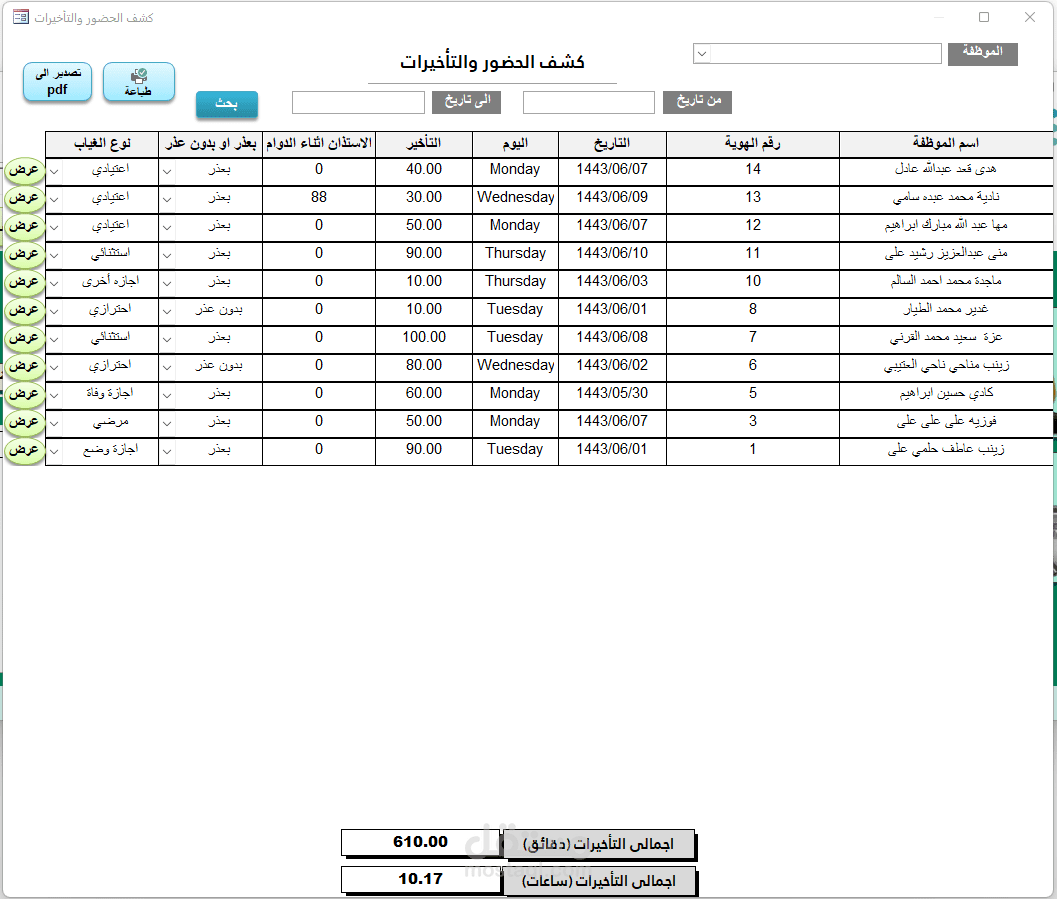Click the تصدير الى pdf export button
1057x899 pixels.
(x=57, y=82)
